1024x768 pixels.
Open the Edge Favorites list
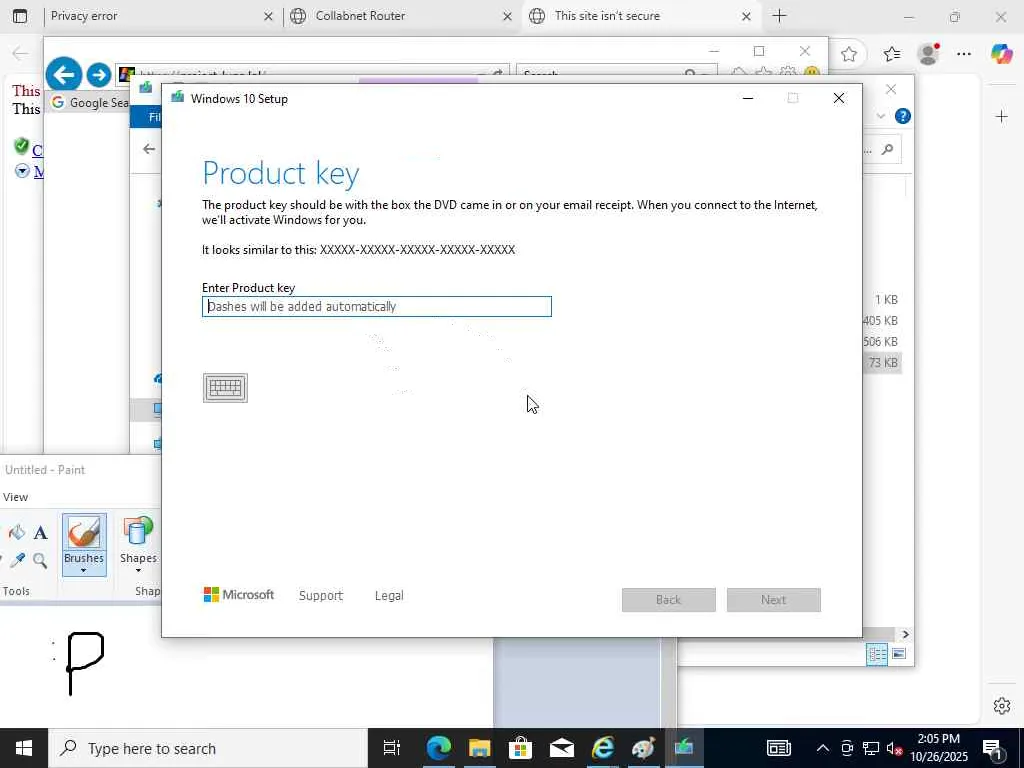891,54
